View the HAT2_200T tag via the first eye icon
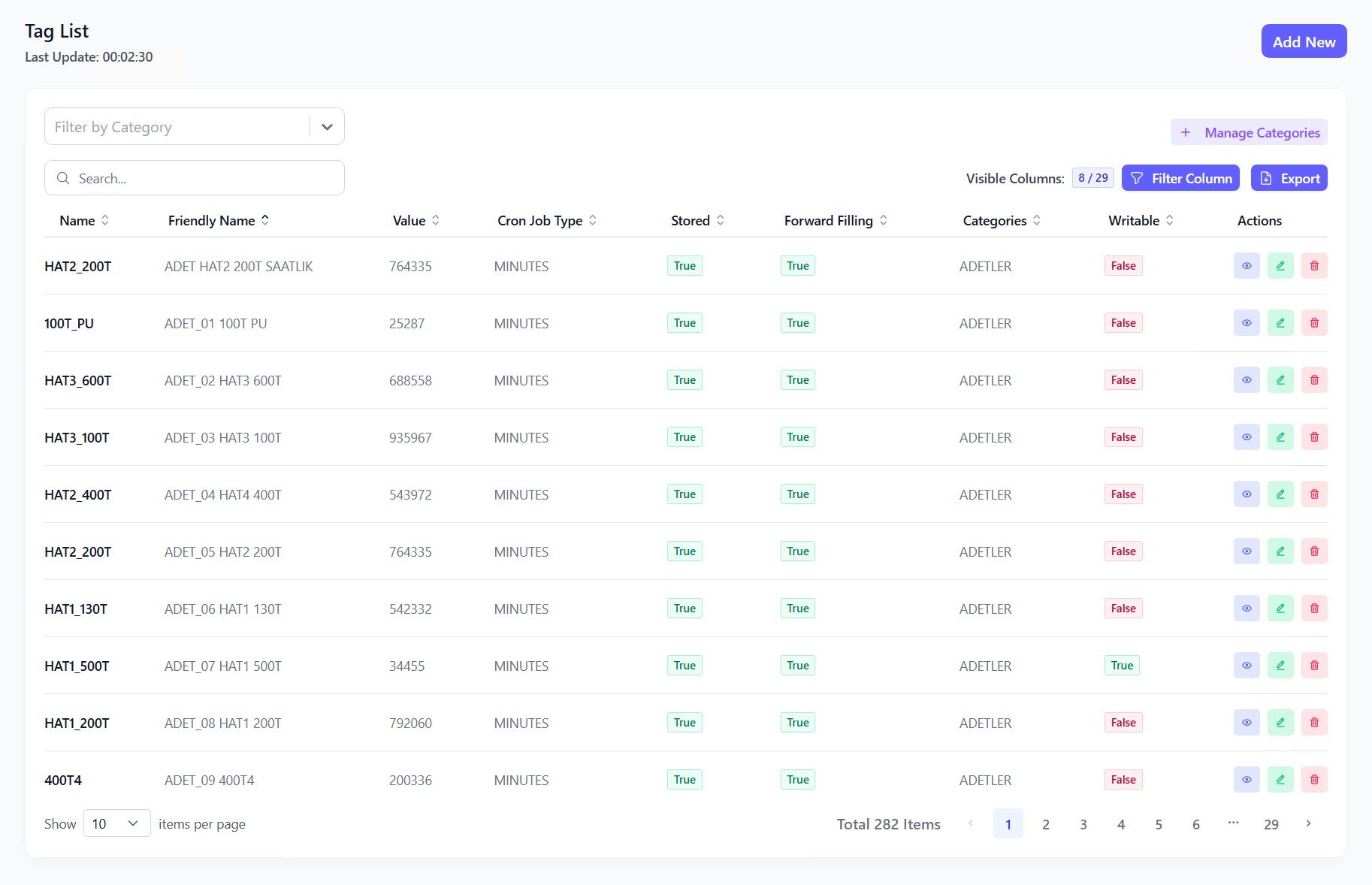Image resolution: width=1372 pixels, height=885 pixels. coord(1247,266)
